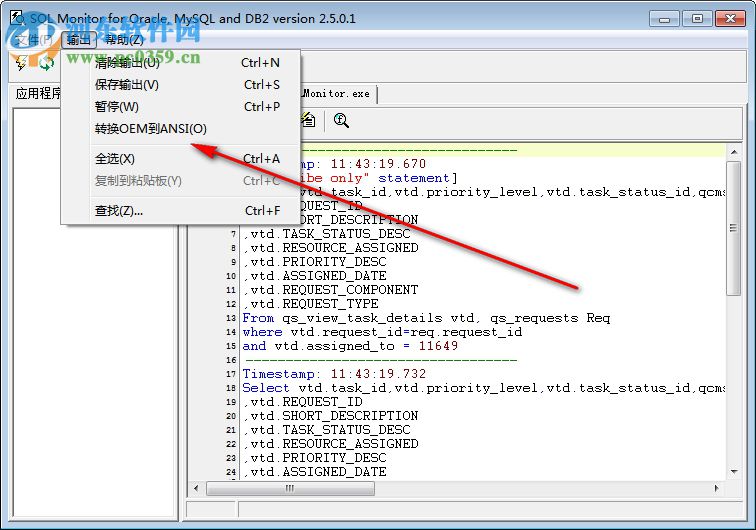Click the '11:43:19.670' timestamp value

(x=378, y=164)
